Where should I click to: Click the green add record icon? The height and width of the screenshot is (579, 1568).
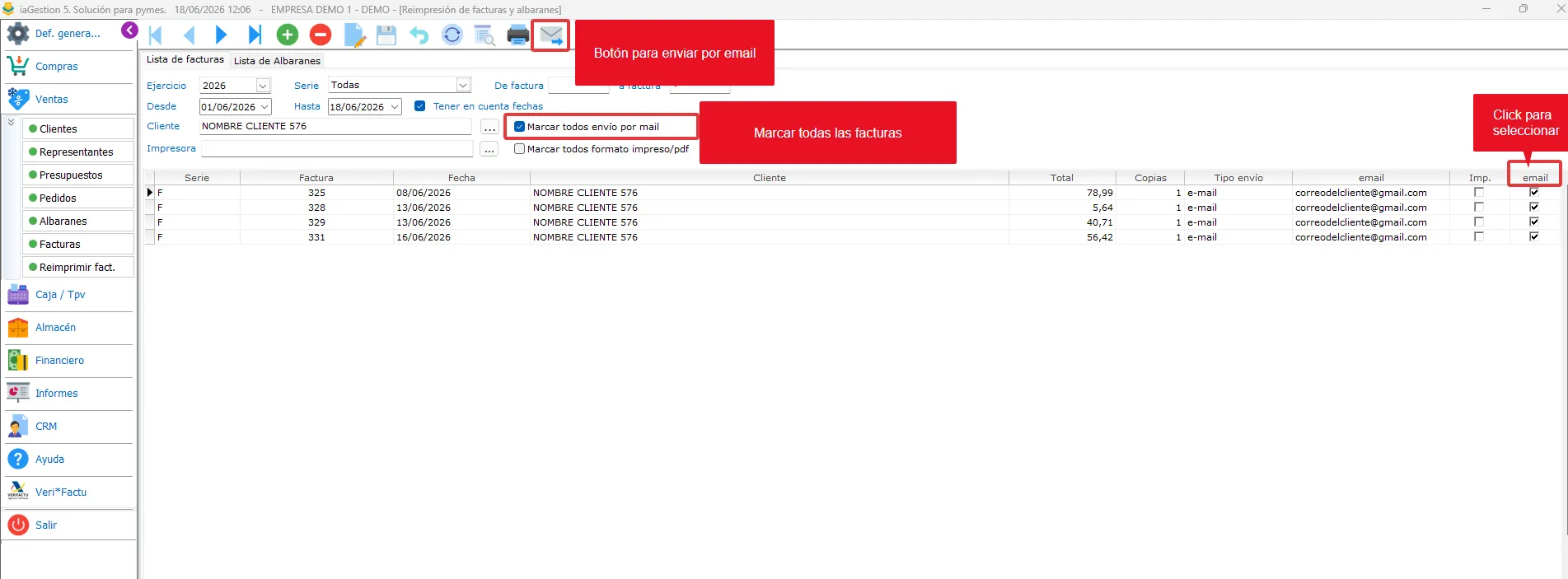[x=288, y=35]
